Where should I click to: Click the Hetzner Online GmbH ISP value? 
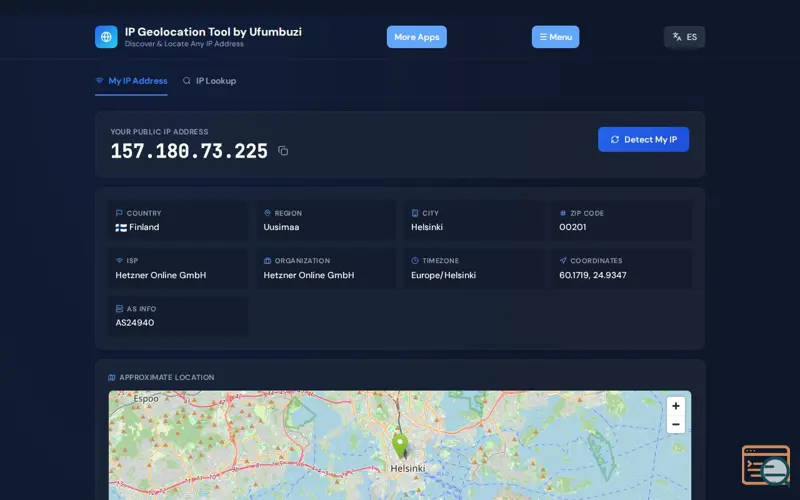(161, 275)
